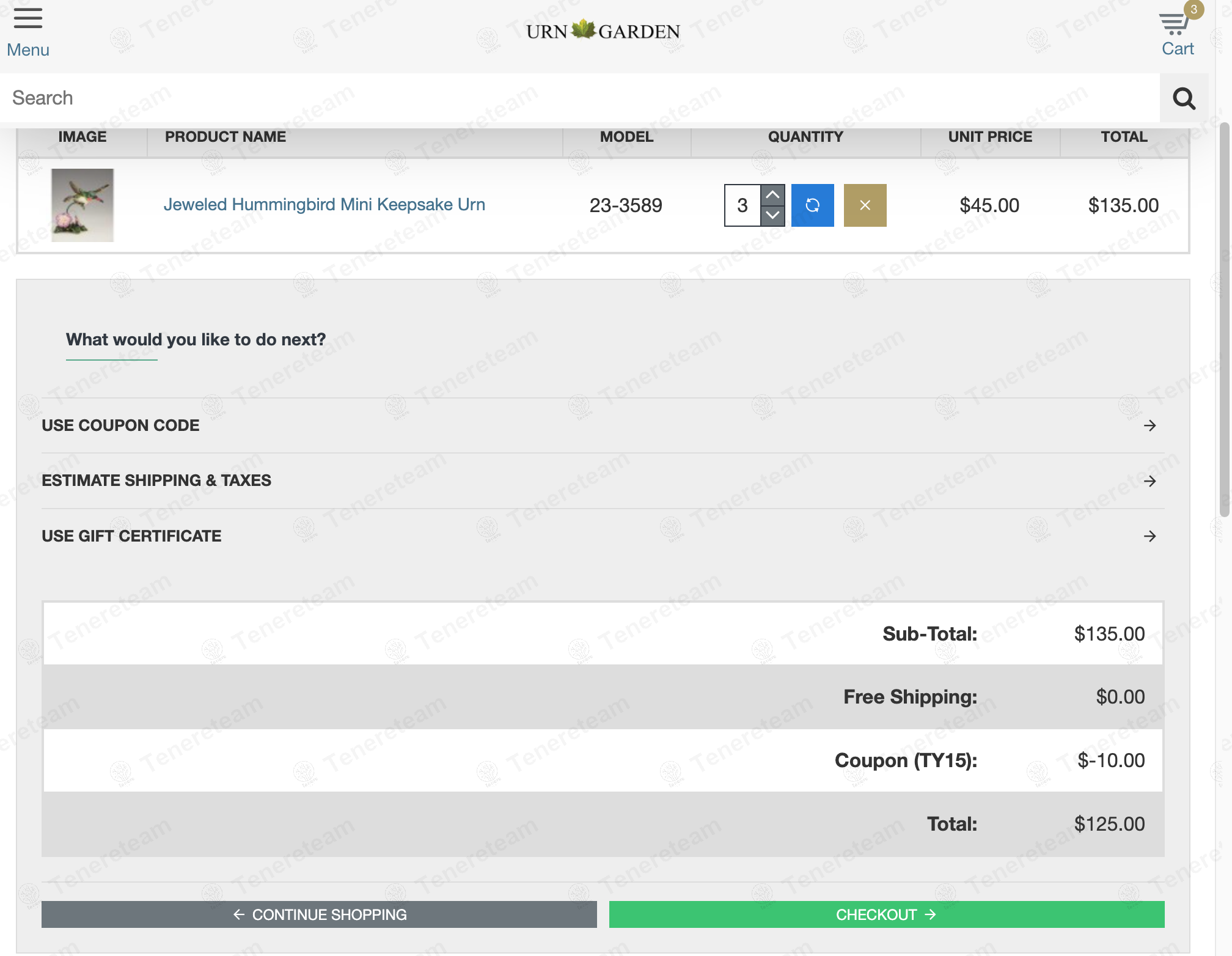The image size is (1232, 956).
Task: Open Jeweled Hummingbird Mini Keepsake Urn link
Action: pyautogui.click(x=324, y=205)
